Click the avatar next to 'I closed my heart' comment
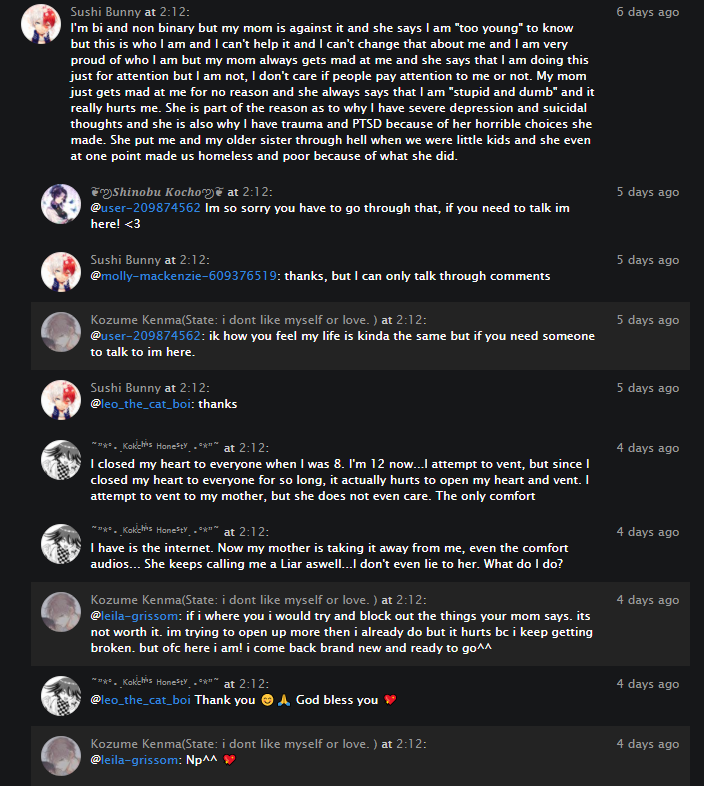 click(x=60, y=460)
